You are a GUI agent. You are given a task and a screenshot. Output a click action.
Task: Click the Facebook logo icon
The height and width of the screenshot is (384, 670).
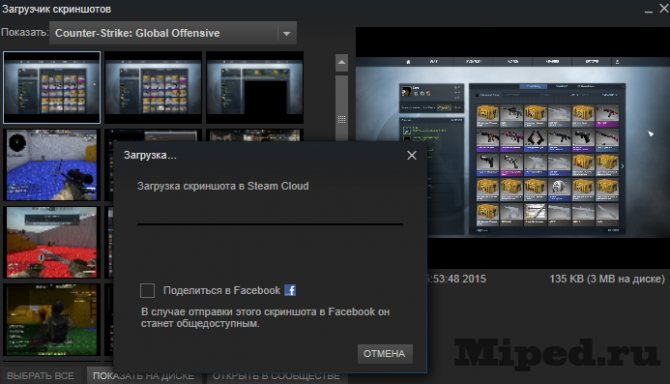[290, 290]
